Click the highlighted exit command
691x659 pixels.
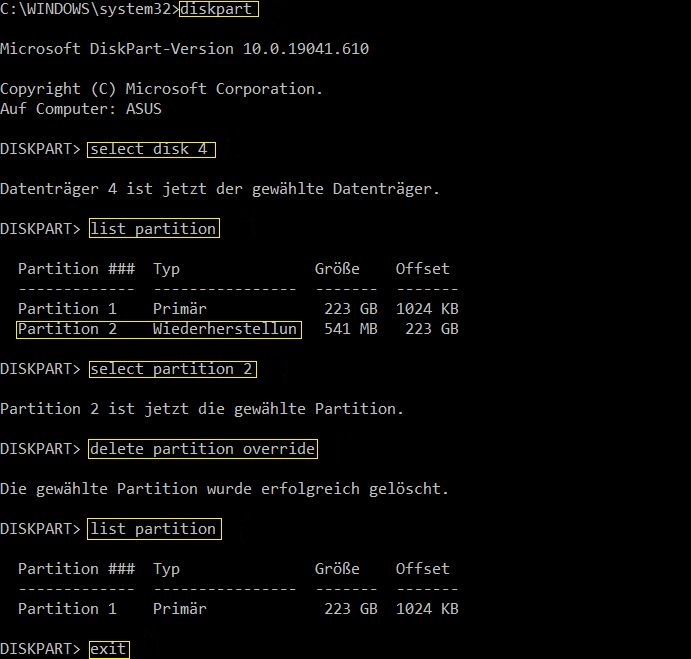click(x=108, y=649)
